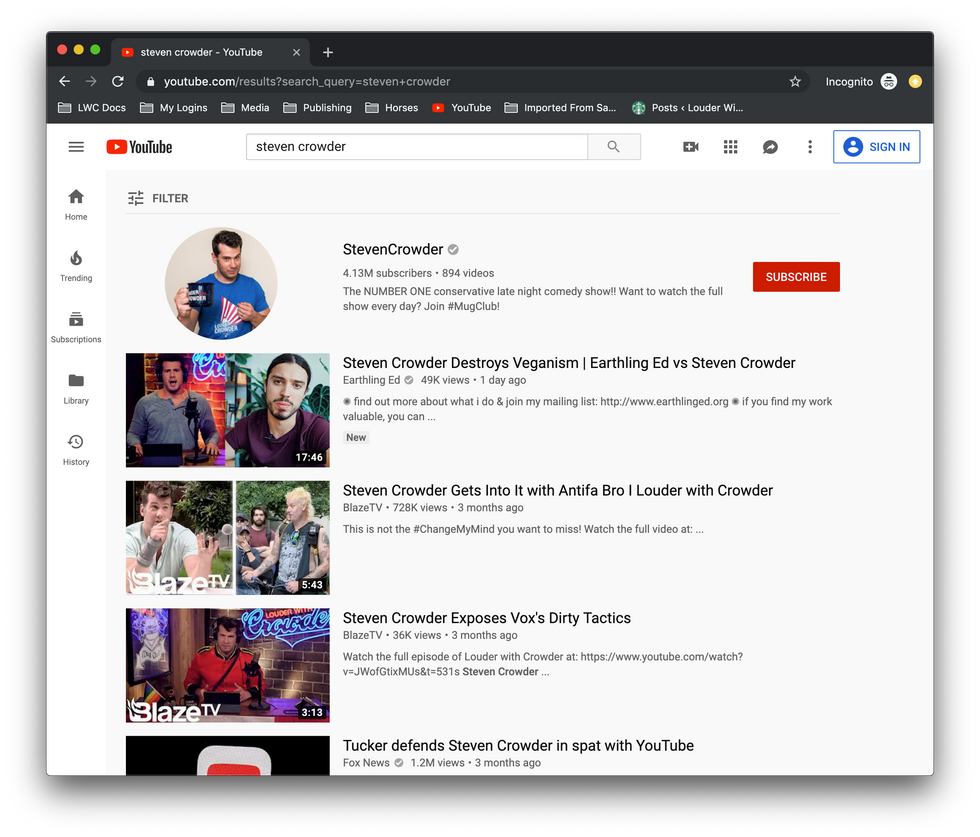Image resolution: width=980 pixels, height=837 pixels.
Task: Open the Vox's Dirty Tactics video thumbnail
Action: [228, 665]
